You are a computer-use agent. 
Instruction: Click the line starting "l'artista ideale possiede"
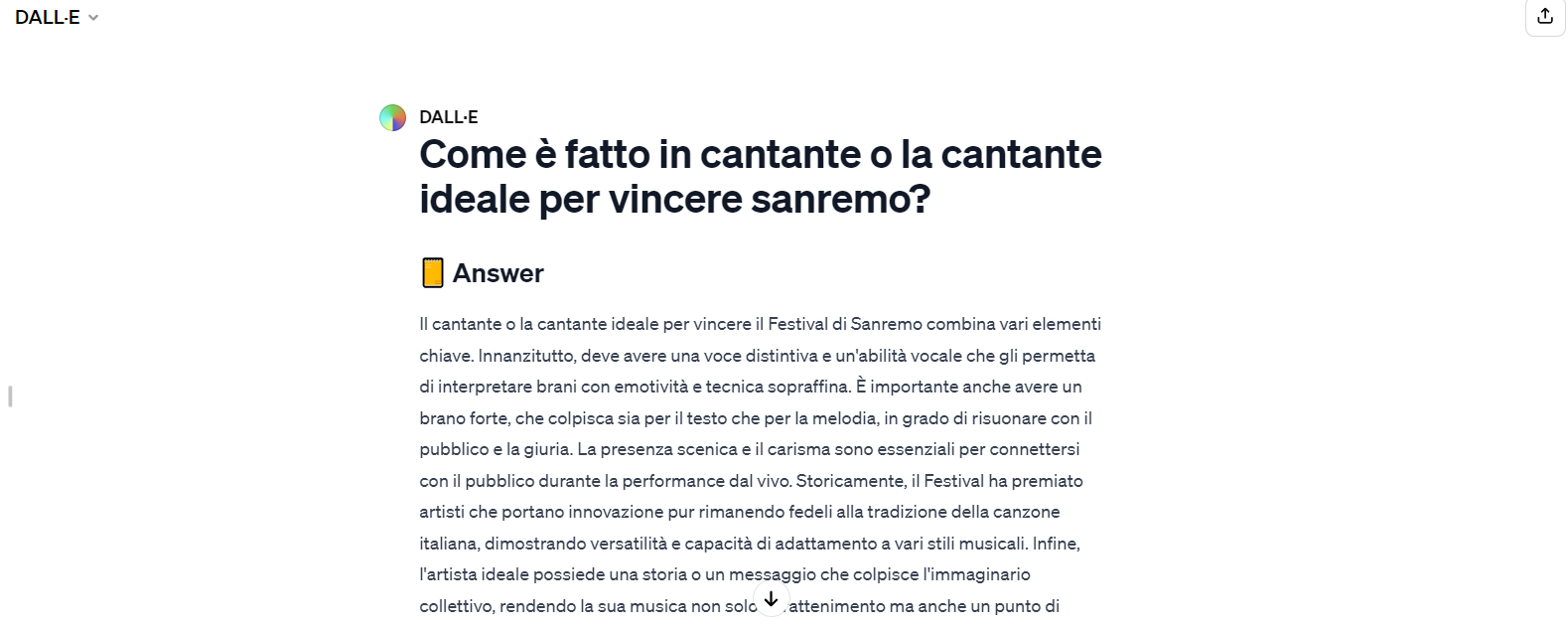(x=724, y=574)
